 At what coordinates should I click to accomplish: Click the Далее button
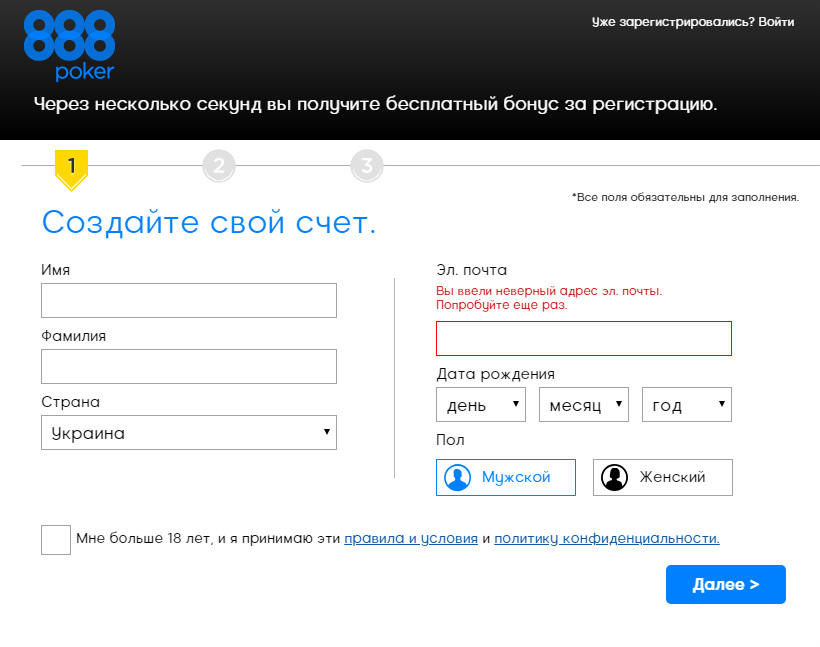point(725,584)
